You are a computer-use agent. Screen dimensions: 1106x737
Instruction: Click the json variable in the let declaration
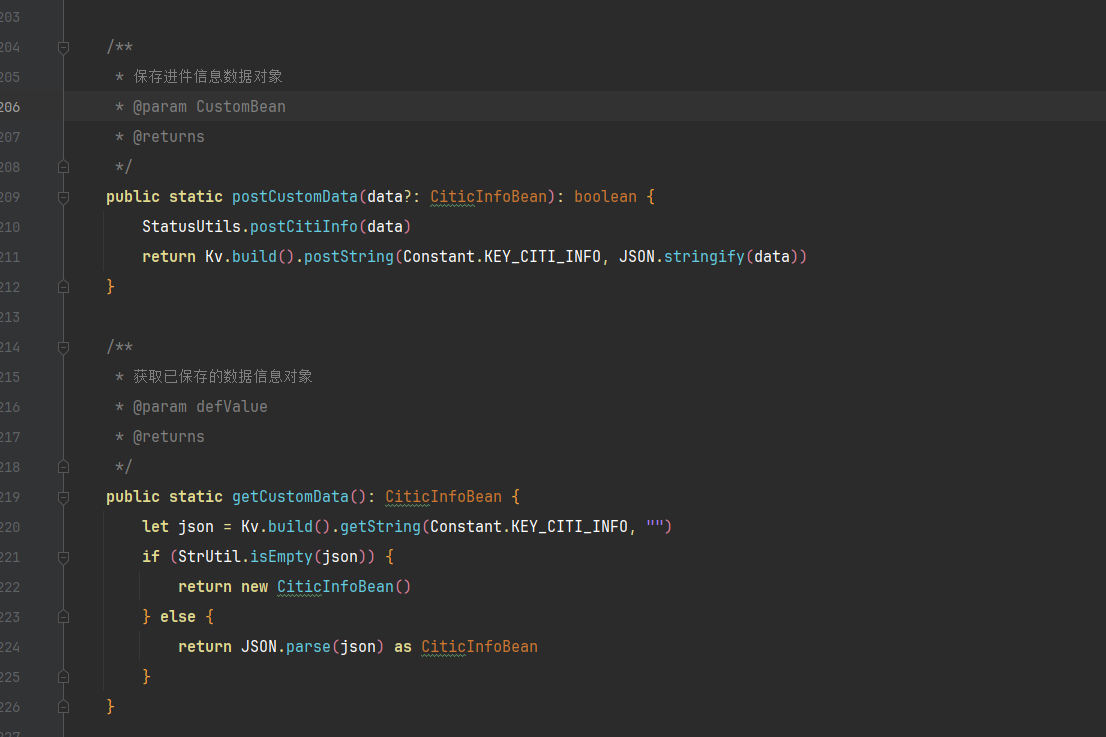[196, 527]
